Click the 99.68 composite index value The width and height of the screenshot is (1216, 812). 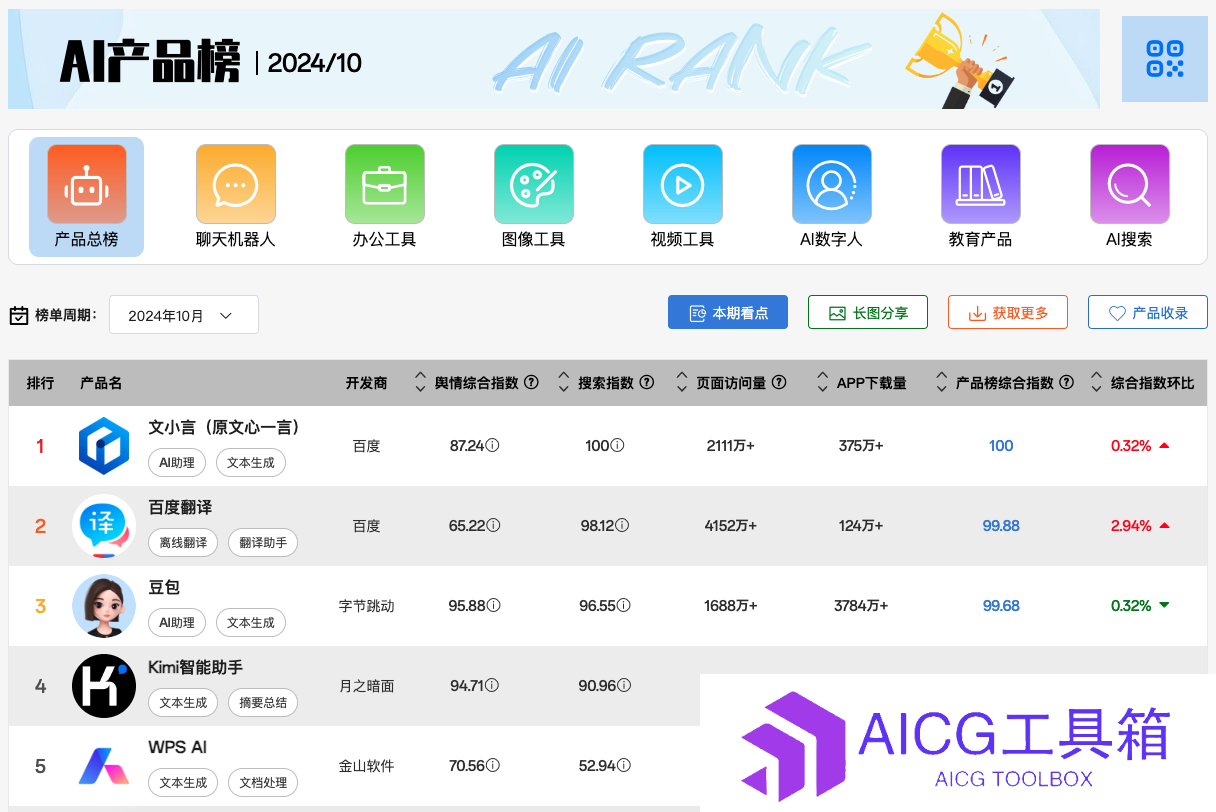1001,606
